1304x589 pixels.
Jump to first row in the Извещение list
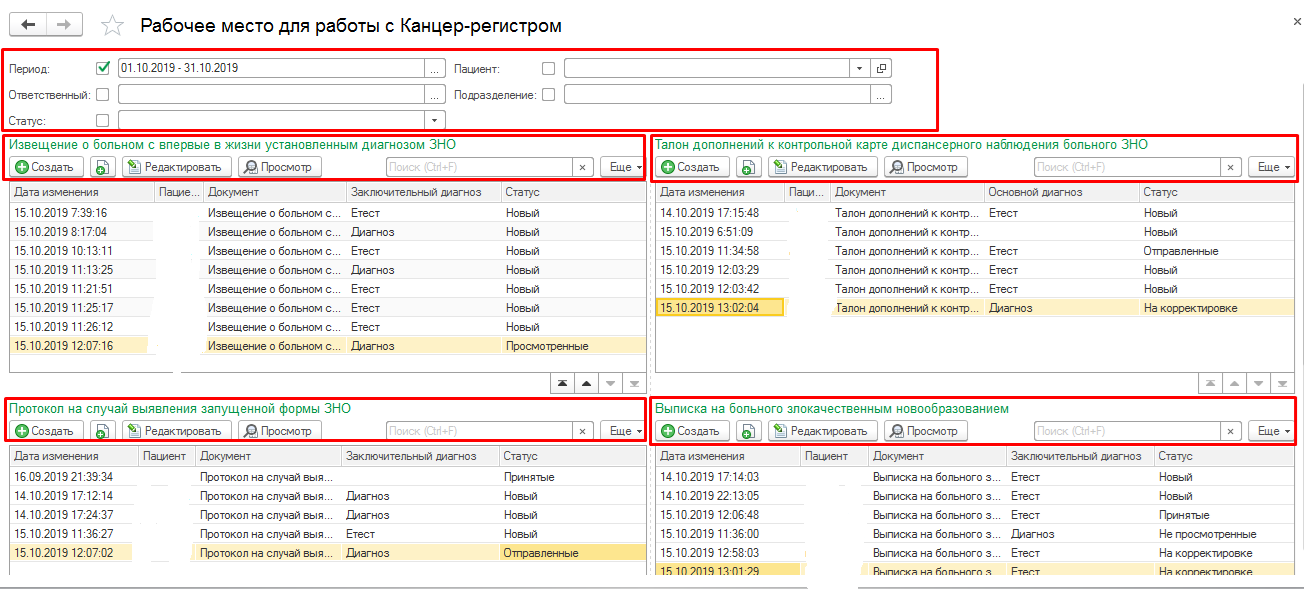(x=561, y=383)
